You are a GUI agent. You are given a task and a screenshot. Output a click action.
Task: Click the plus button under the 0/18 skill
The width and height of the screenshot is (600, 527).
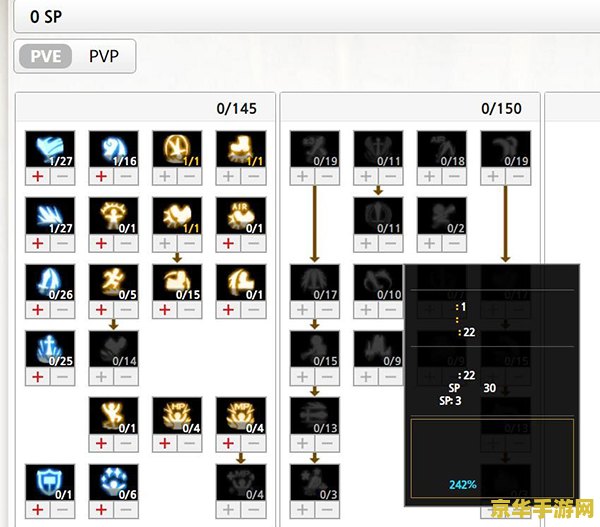[x=430, y=176]
